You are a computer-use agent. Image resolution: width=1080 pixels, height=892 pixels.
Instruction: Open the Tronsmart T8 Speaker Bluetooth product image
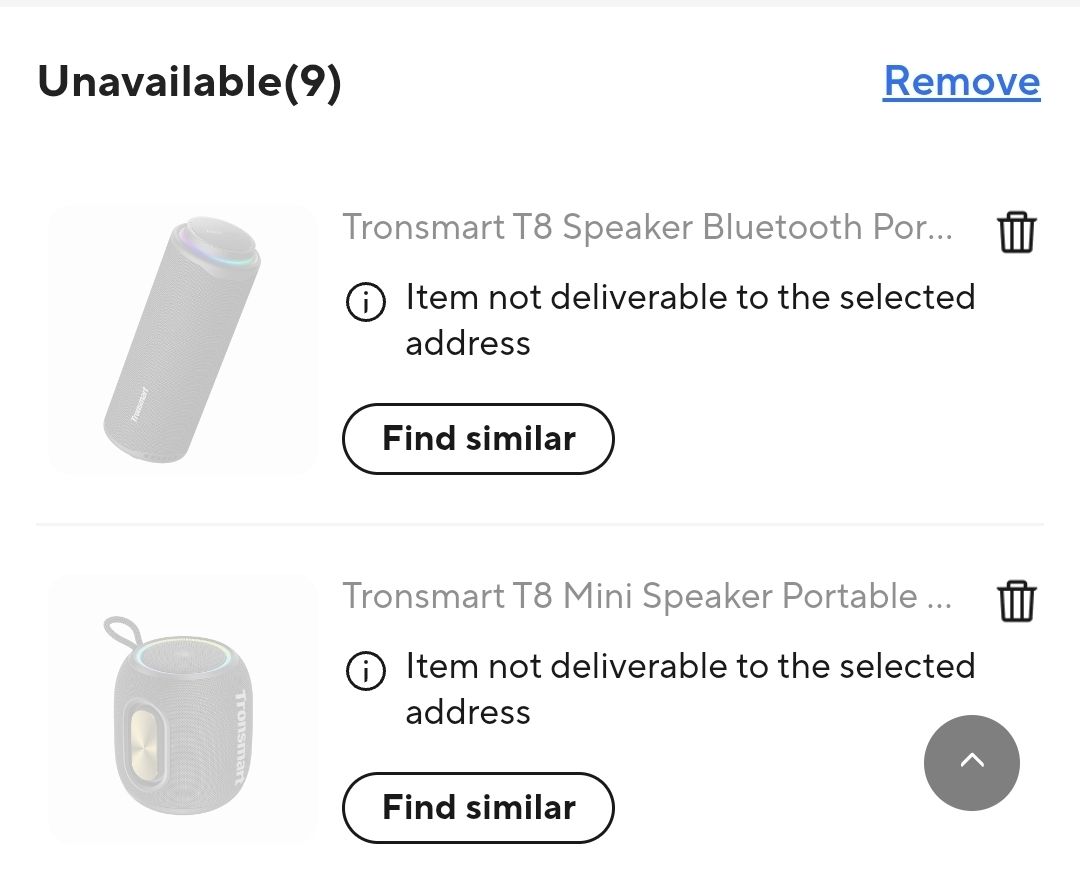point(182,339)
